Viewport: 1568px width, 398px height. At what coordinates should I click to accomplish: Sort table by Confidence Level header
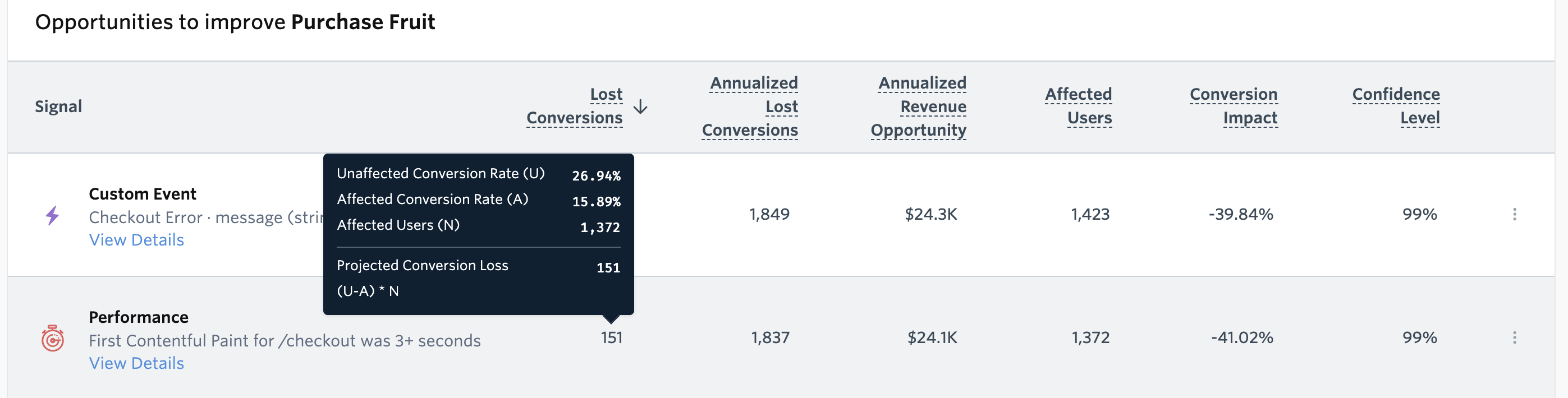1395,106
